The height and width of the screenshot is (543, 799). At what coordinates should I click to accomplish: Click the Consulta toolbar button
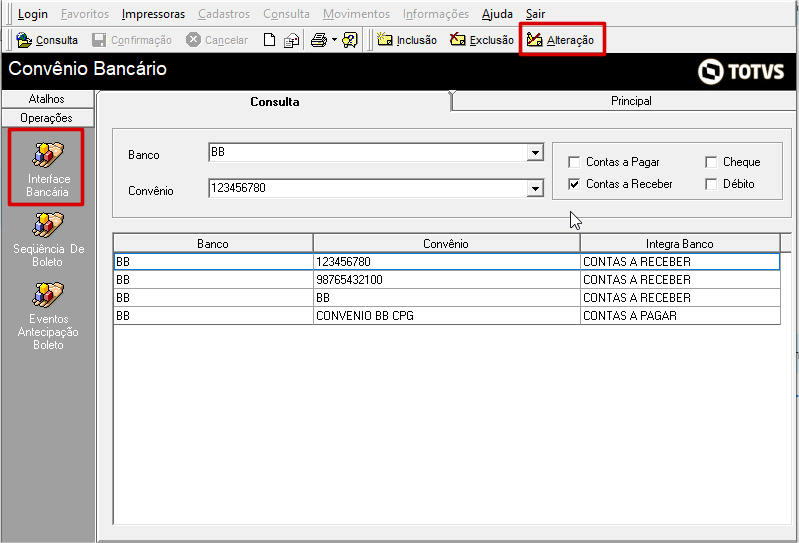tap(47, 40)
